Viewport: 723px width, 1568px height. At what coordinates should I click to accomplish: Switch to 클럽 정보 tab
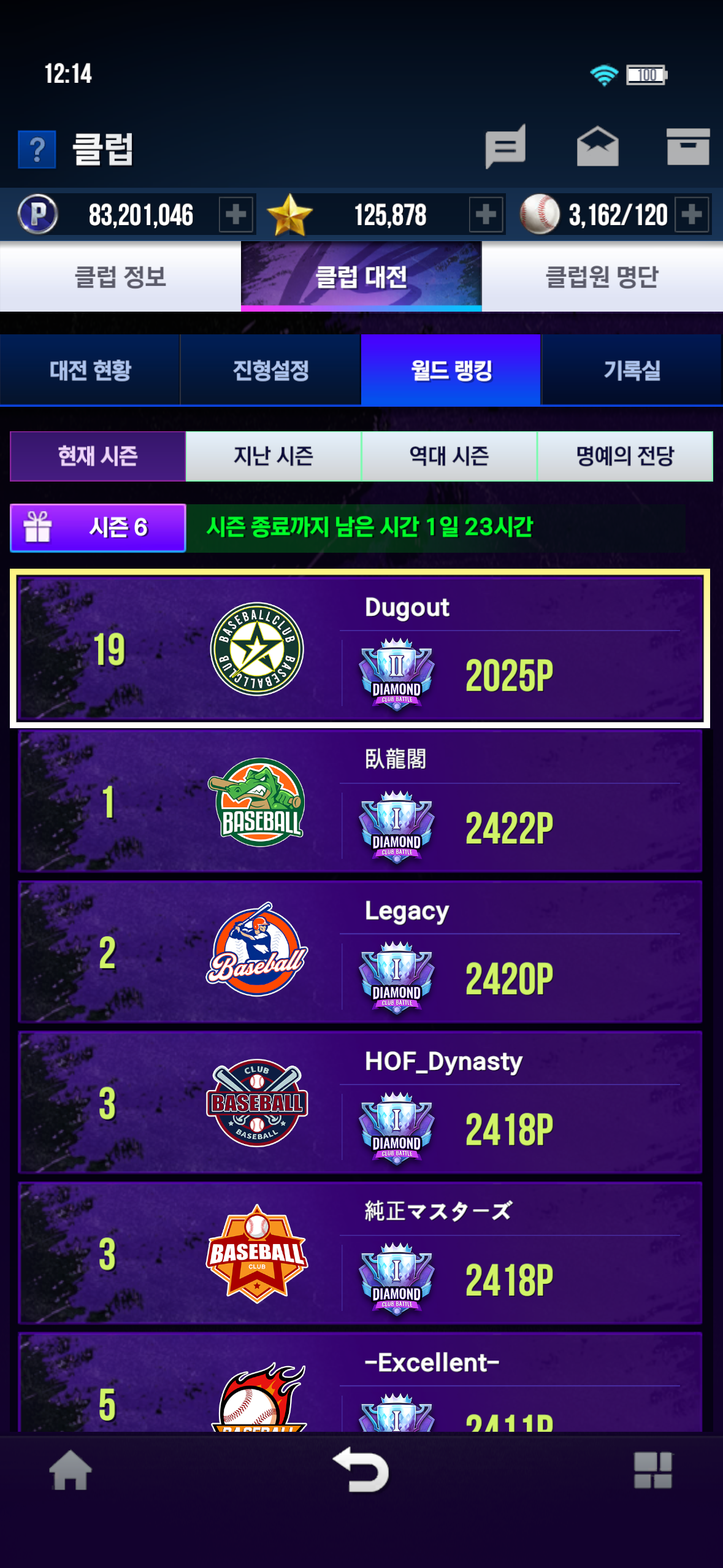(120, 277)
